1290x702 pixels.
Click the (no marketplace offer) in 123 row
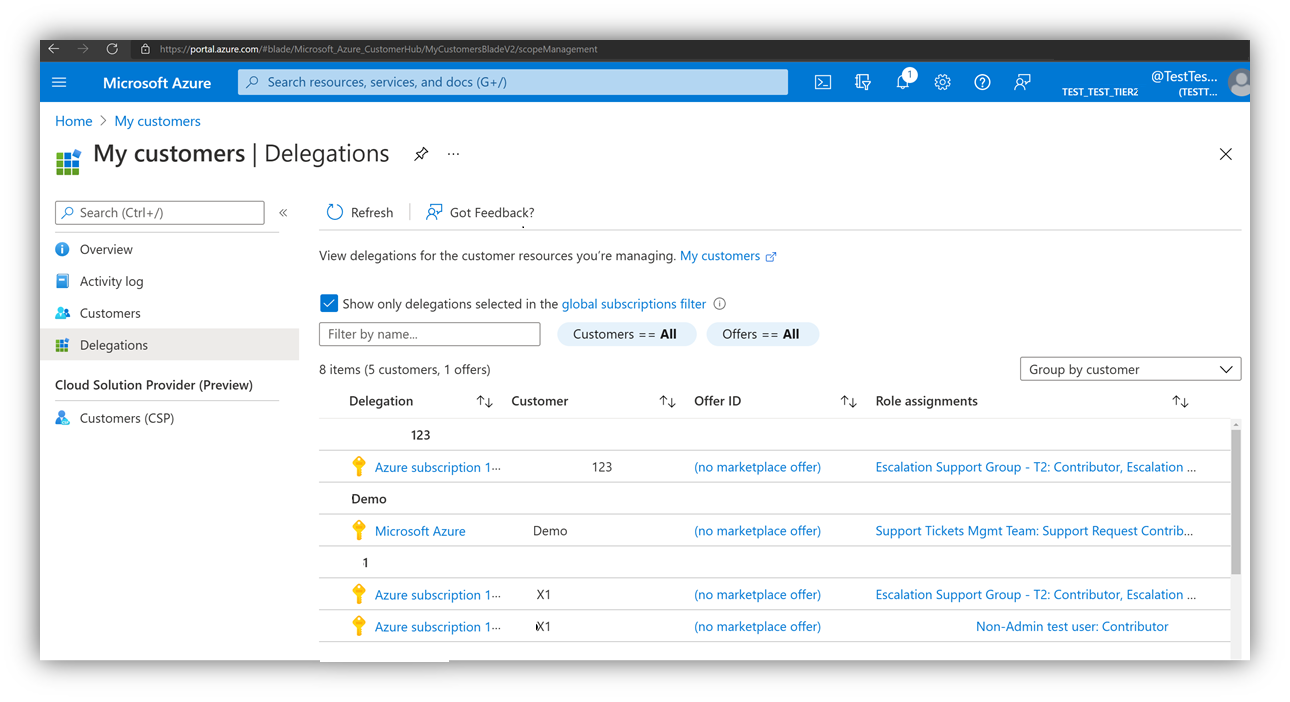click(757, 467)
